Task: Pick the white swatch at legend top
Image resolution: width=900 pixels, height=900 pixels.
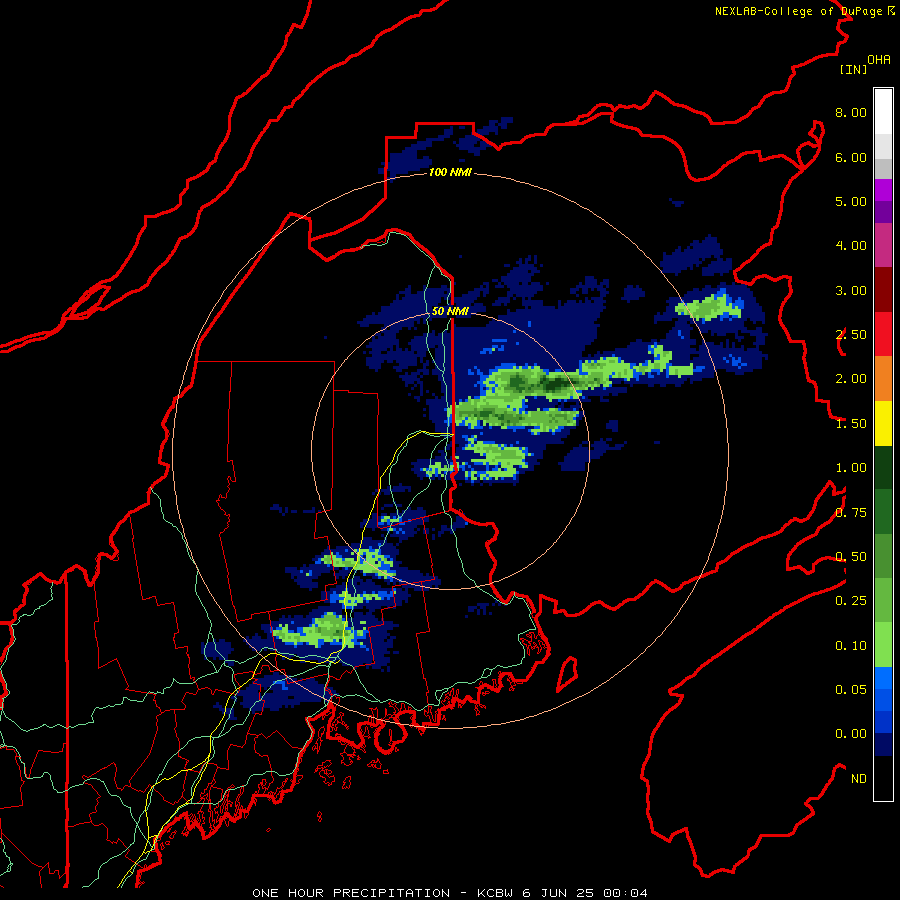Action: [883, 112]
